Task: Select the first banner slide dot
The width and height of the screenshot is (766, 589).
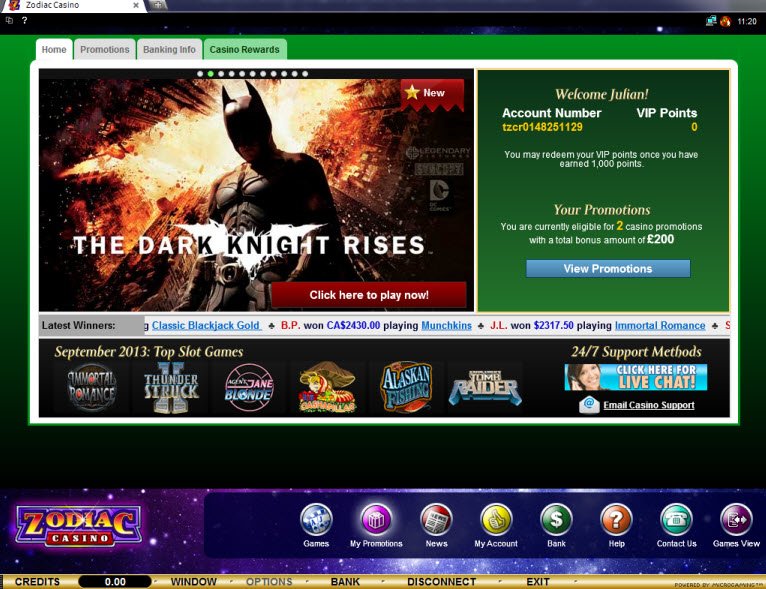Action: pos(200,74)
